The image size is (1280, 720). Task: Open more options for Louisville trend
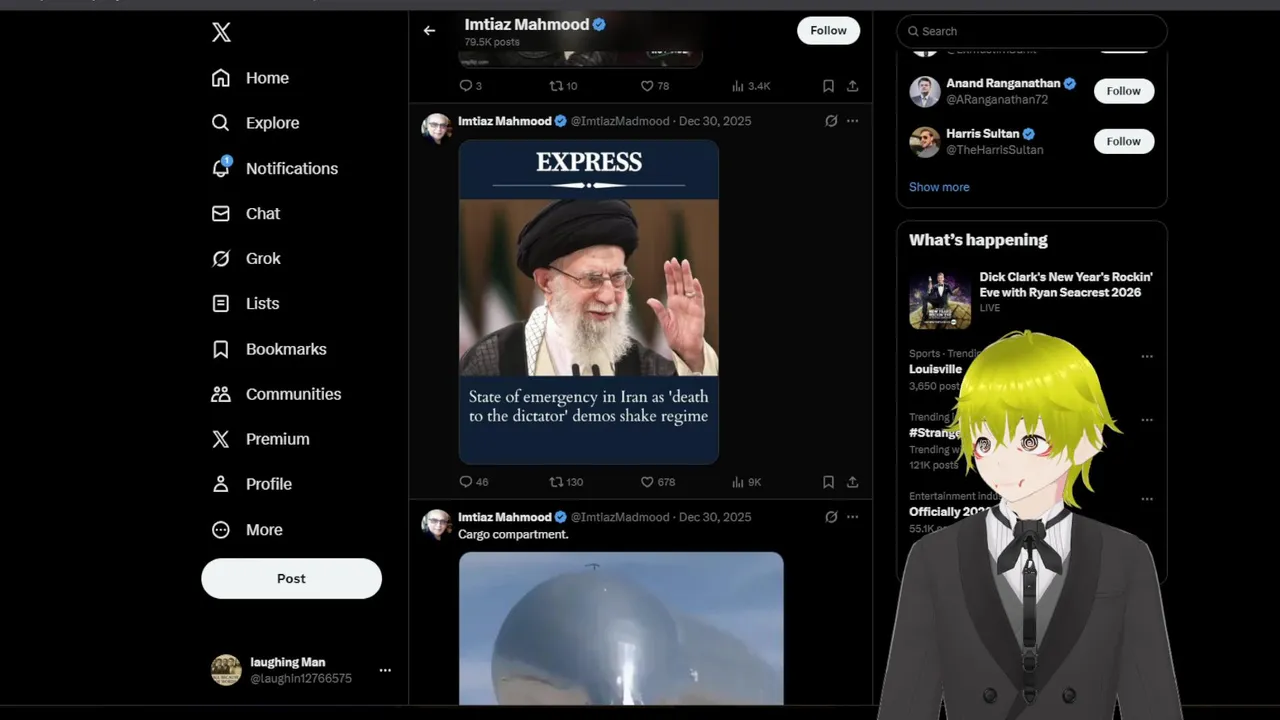[x=1147, y=356]
